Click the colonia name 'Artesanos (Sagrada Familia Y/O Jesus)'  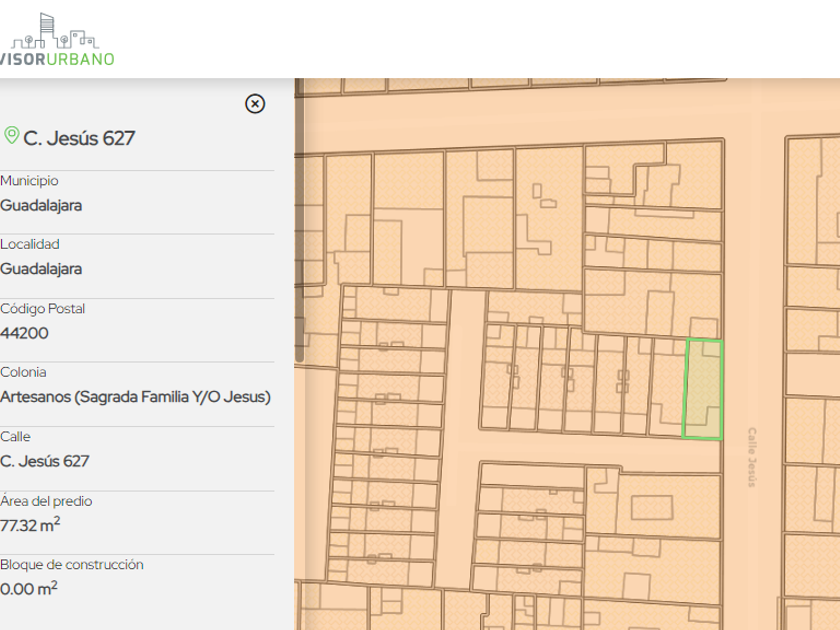tap(135, 397)
